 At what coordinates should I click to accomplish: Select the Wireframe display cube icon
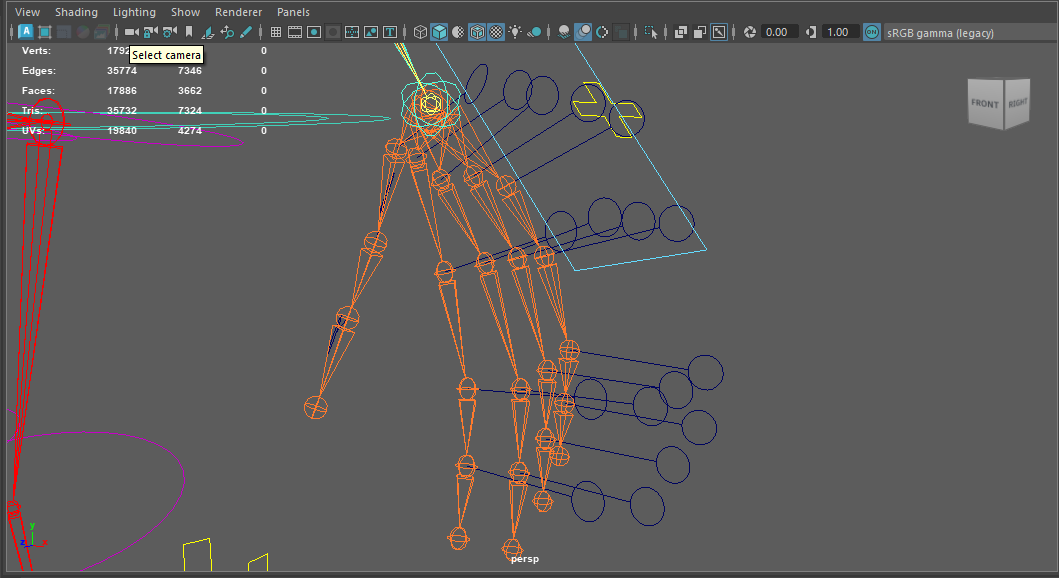click(x=420, y=32)
